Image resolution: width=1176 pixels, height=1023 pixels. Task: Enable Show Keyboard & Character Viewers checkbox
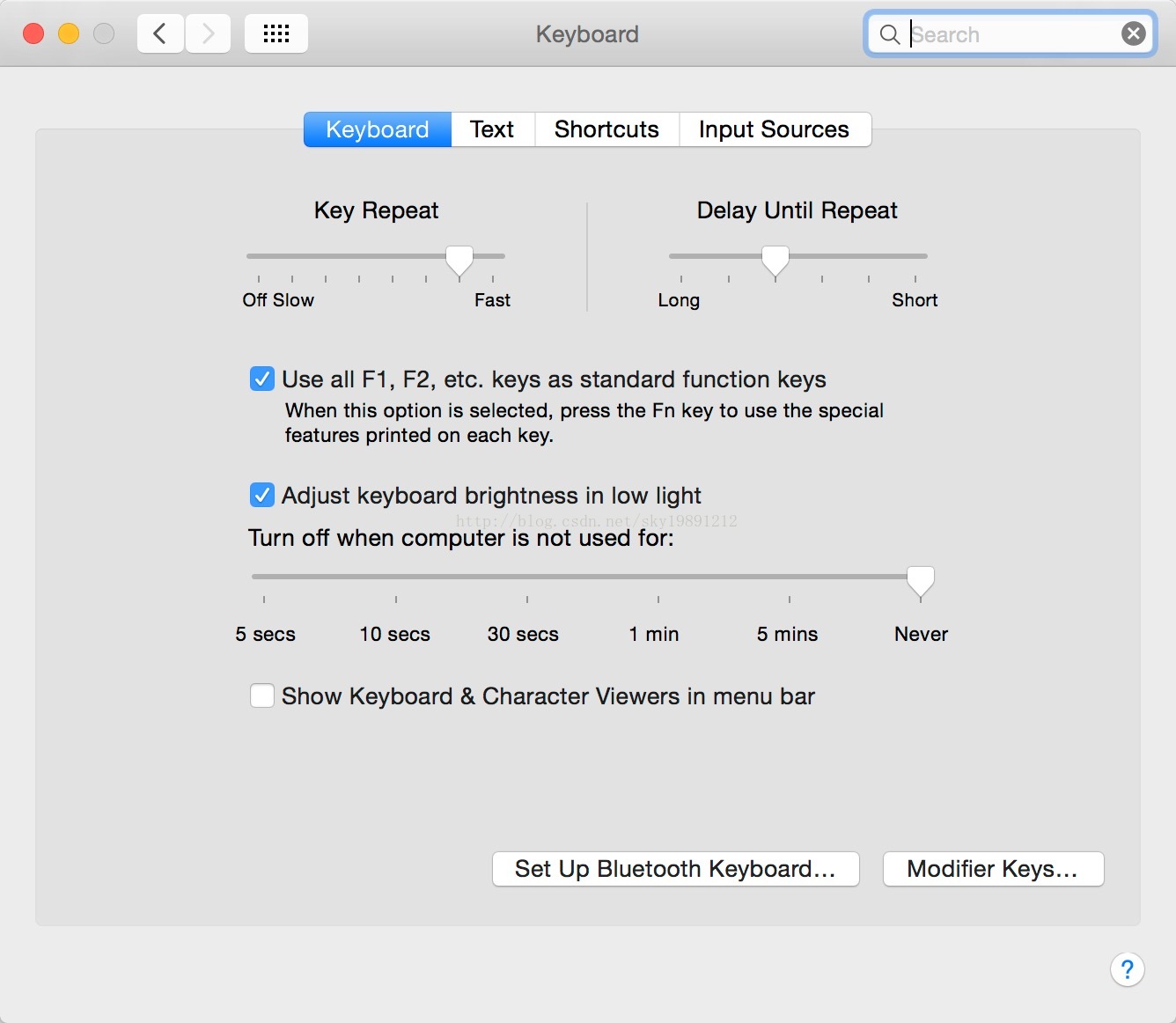tap(262, 695)
